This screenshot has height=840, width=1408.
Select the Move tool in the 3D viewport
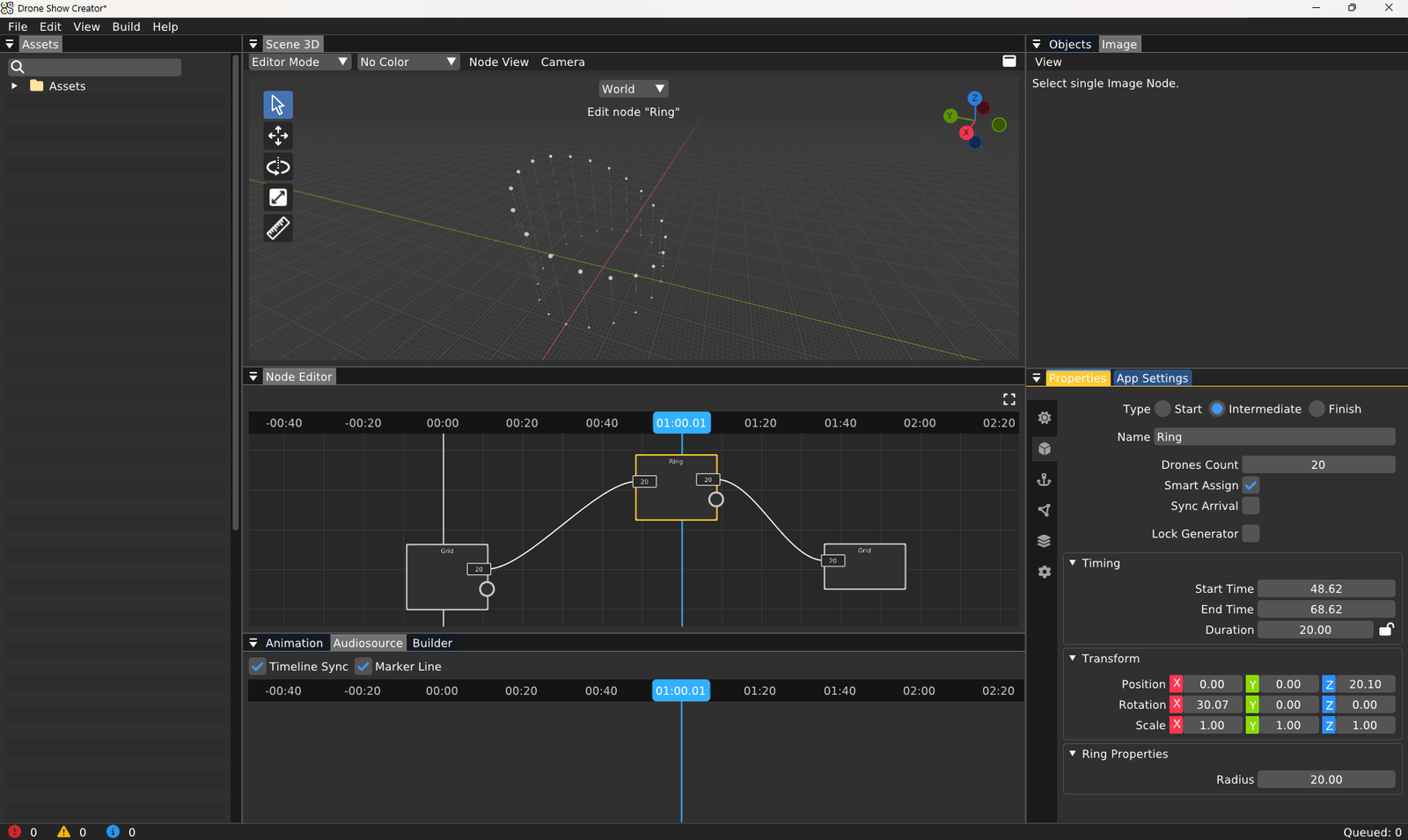pos(278,135)
